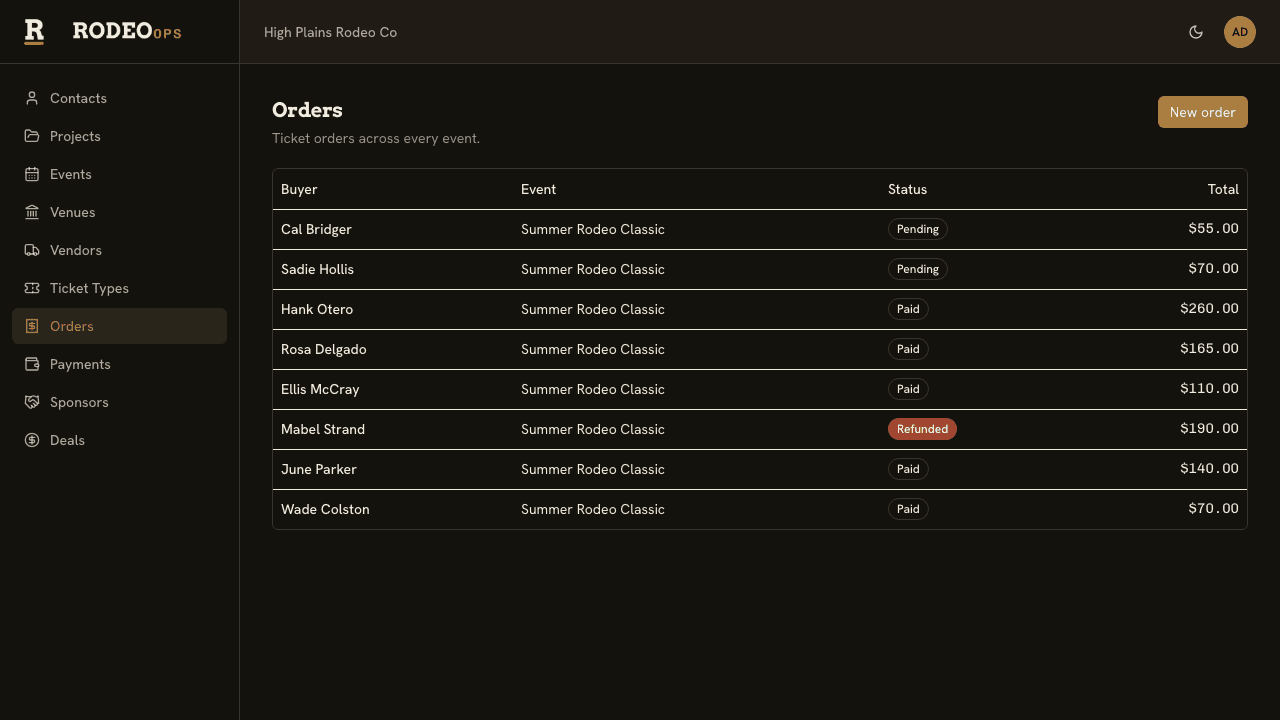Click the $190.00 total
Viewport: 1280px width, 720px height.
point(1209,429)
